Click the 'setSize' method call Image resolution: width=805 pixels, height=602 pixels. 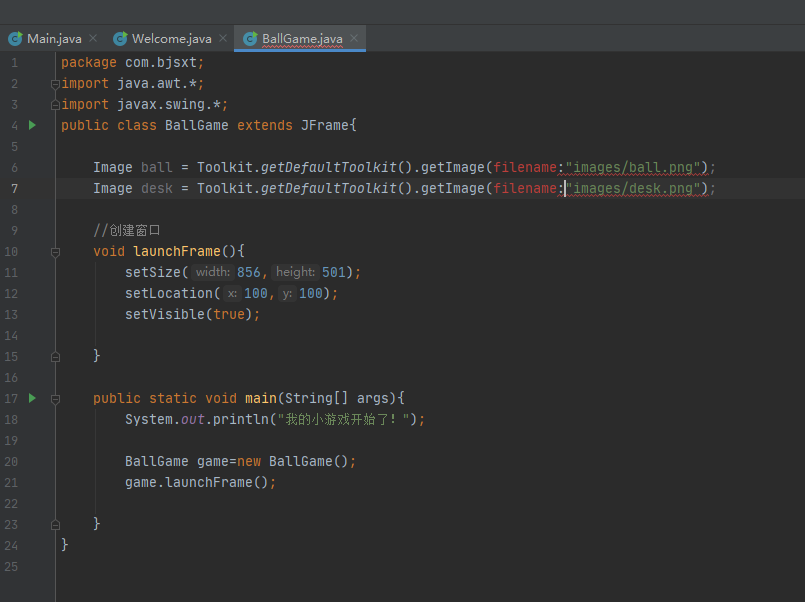153,273
